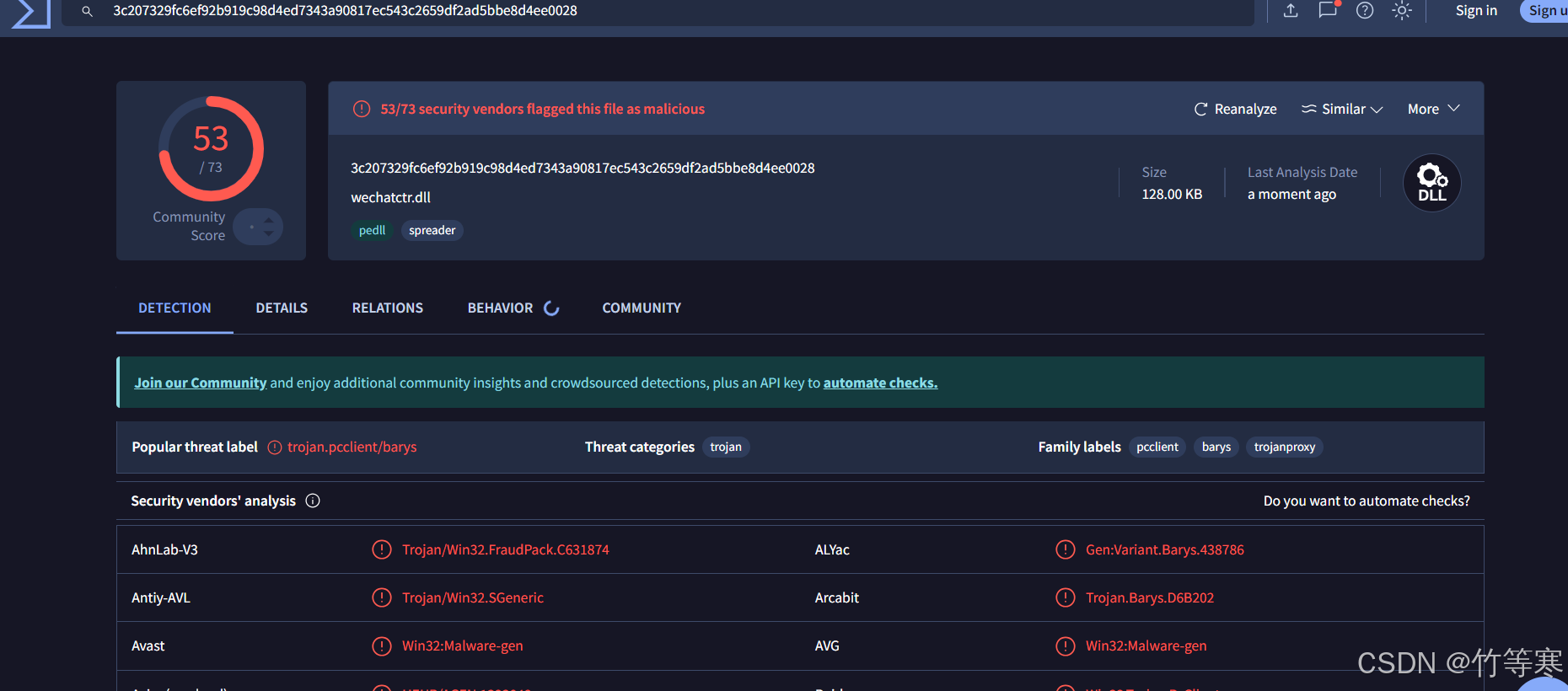Click the AVG detection alert icon
1568x691 pixels.
pos(1066,646)
